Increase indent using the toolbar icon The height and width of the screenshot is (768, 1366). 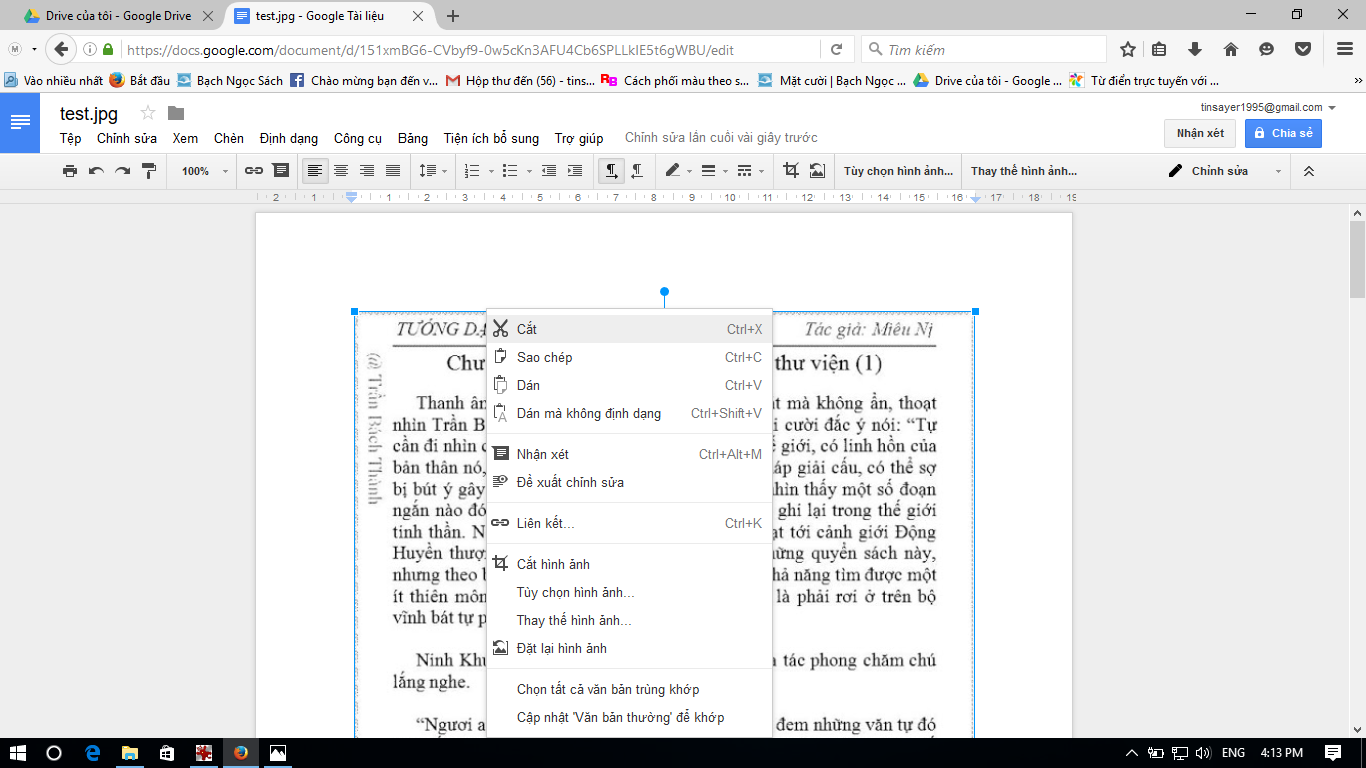(575, 171)
